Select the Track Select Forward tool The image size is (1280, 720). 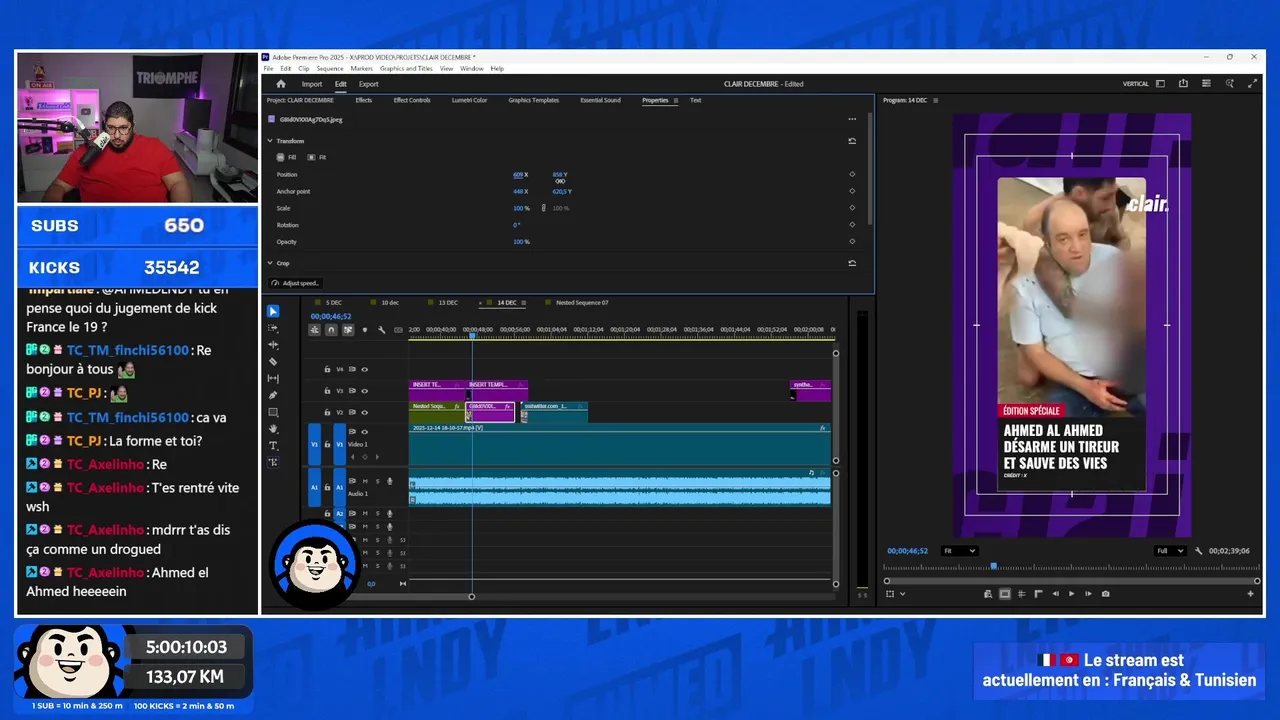pos(273,328)
